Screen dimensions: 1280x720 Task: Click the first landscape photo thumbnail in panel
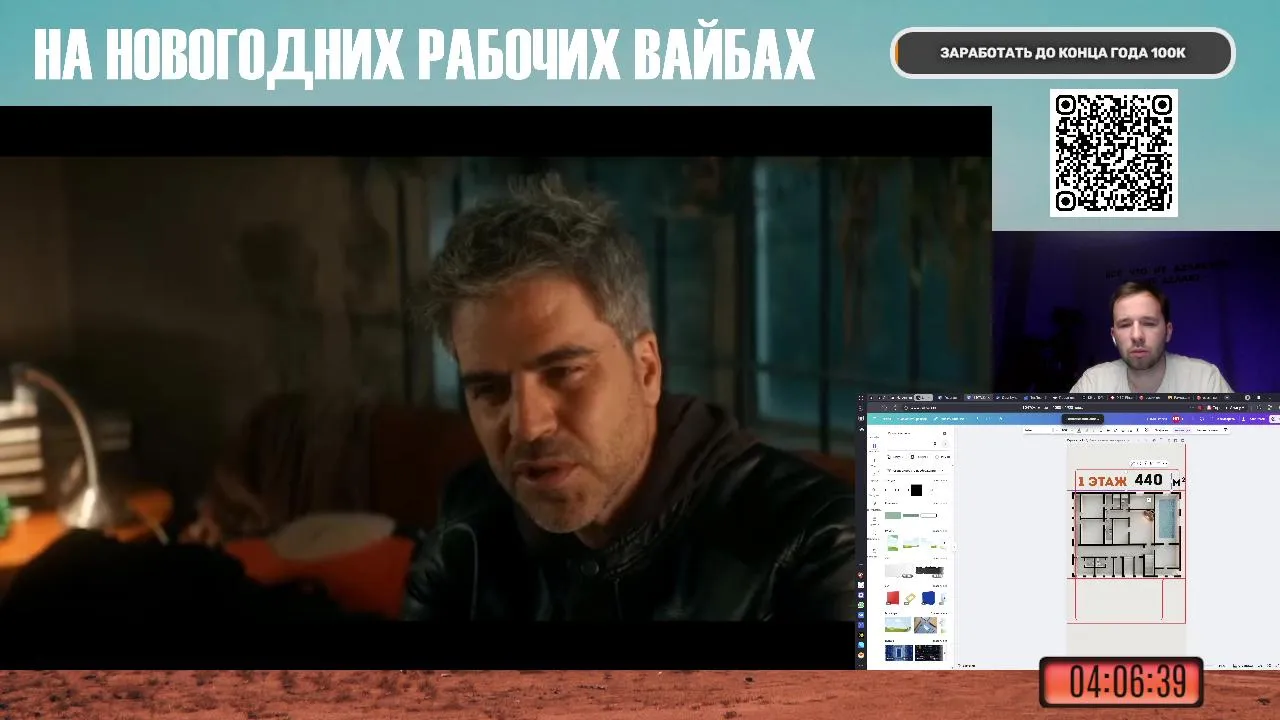coord(898,625)
